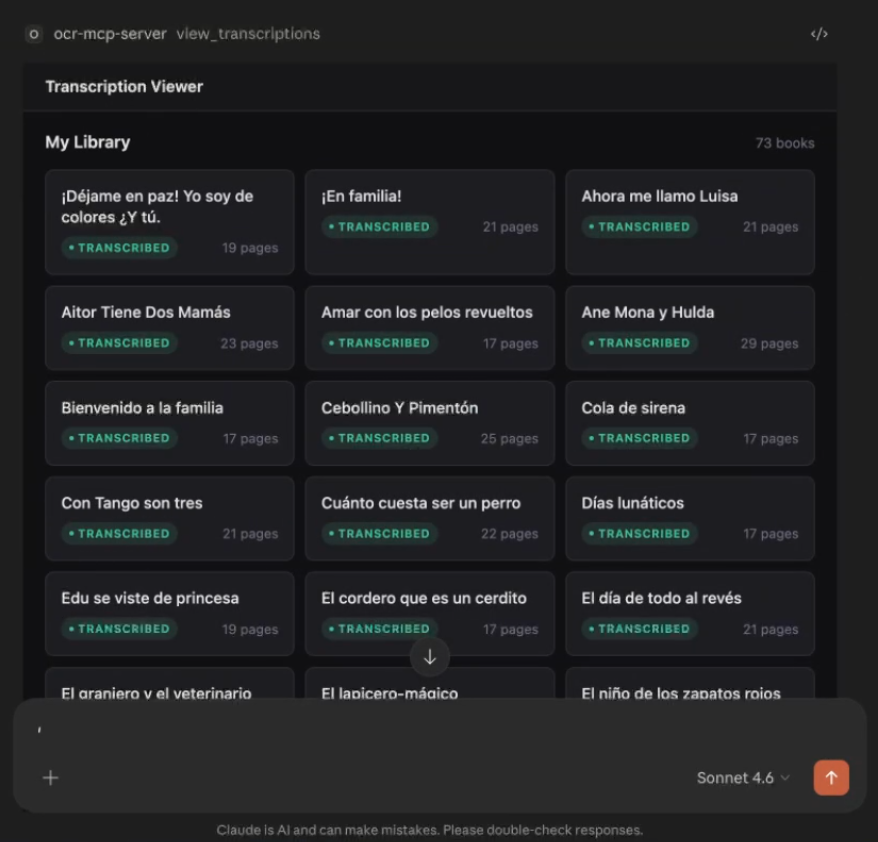Click TRANSCRIBED badge on Con Tango son tres

[119, 534]
